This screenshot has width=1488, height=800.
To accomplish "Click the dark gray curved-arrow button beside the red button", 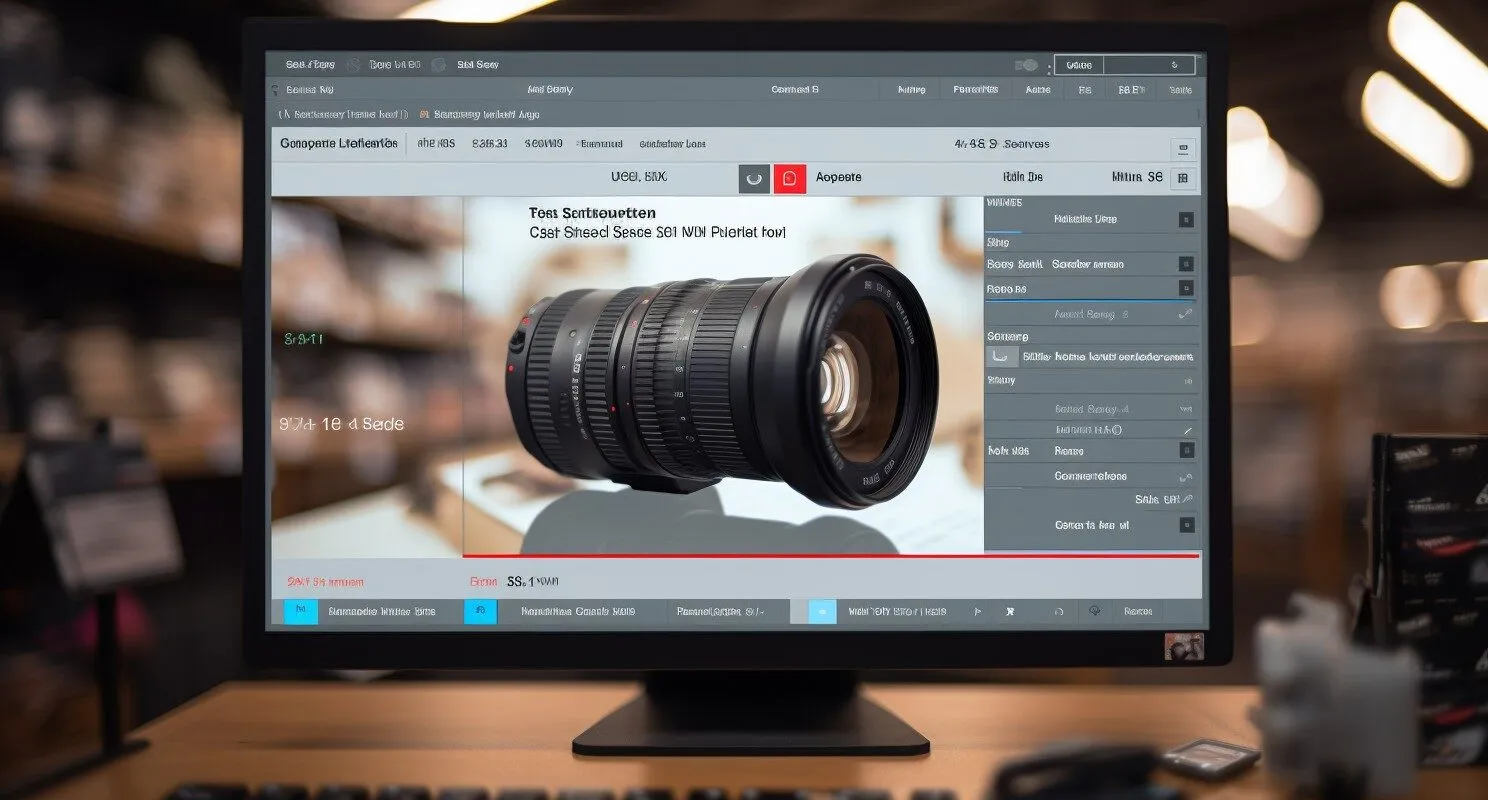I will (754, 178).
